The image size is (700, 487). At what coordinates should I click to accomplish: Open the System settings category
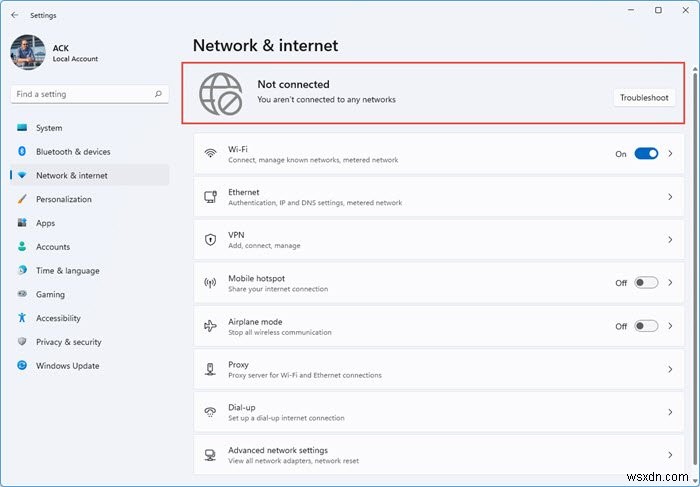pos(49,128)
